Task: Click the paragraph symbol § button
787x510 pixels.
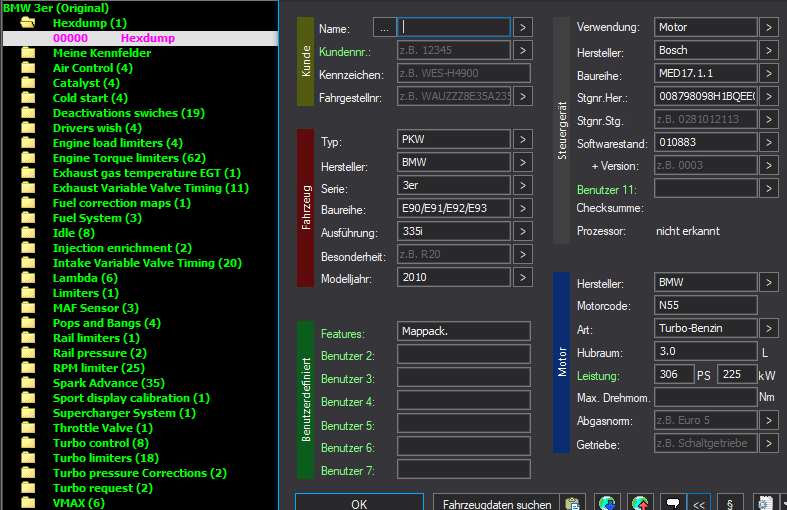Action: (x=730, y=502)
